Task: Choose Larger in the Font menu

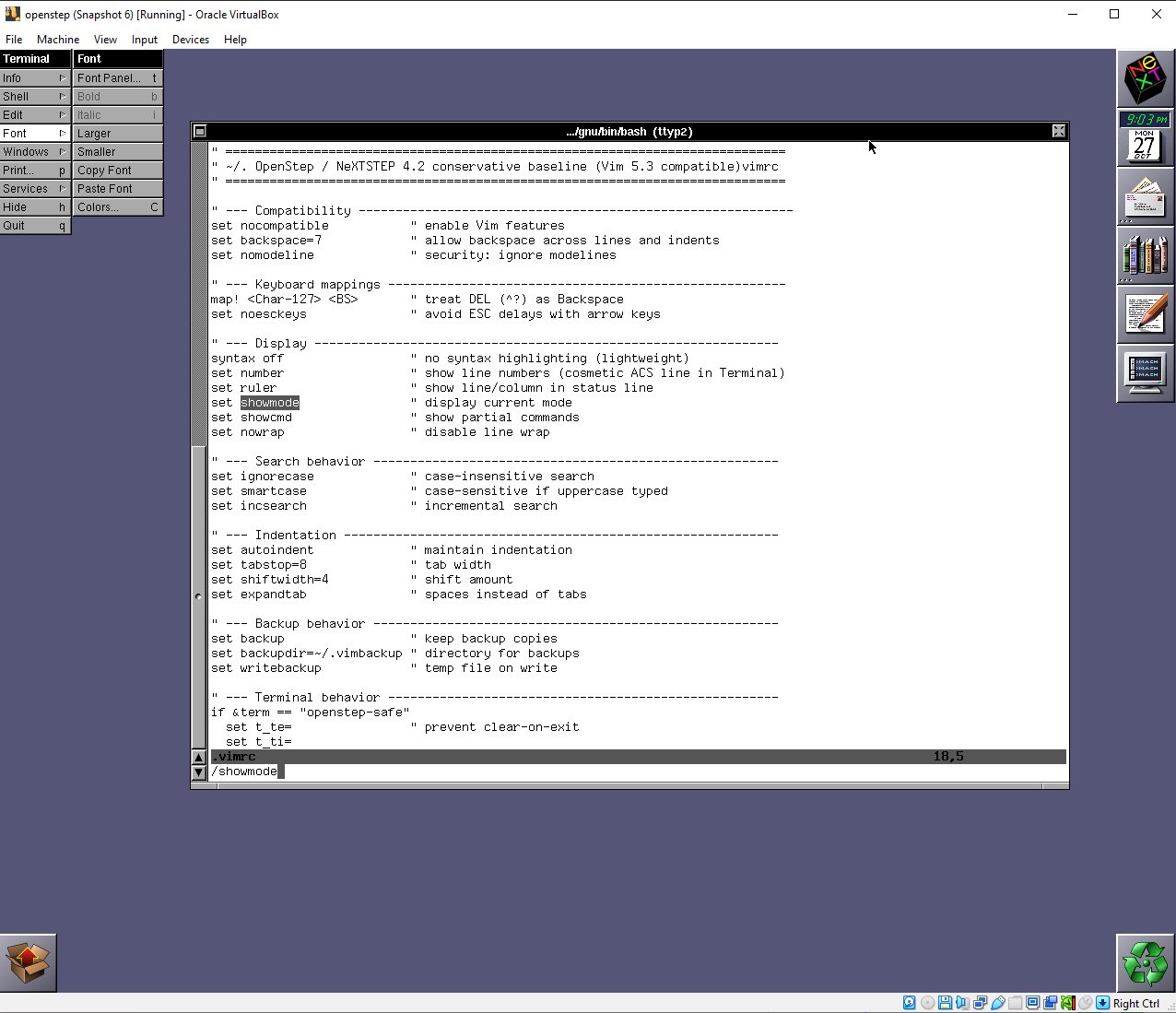Action: [x=118, y=134]
